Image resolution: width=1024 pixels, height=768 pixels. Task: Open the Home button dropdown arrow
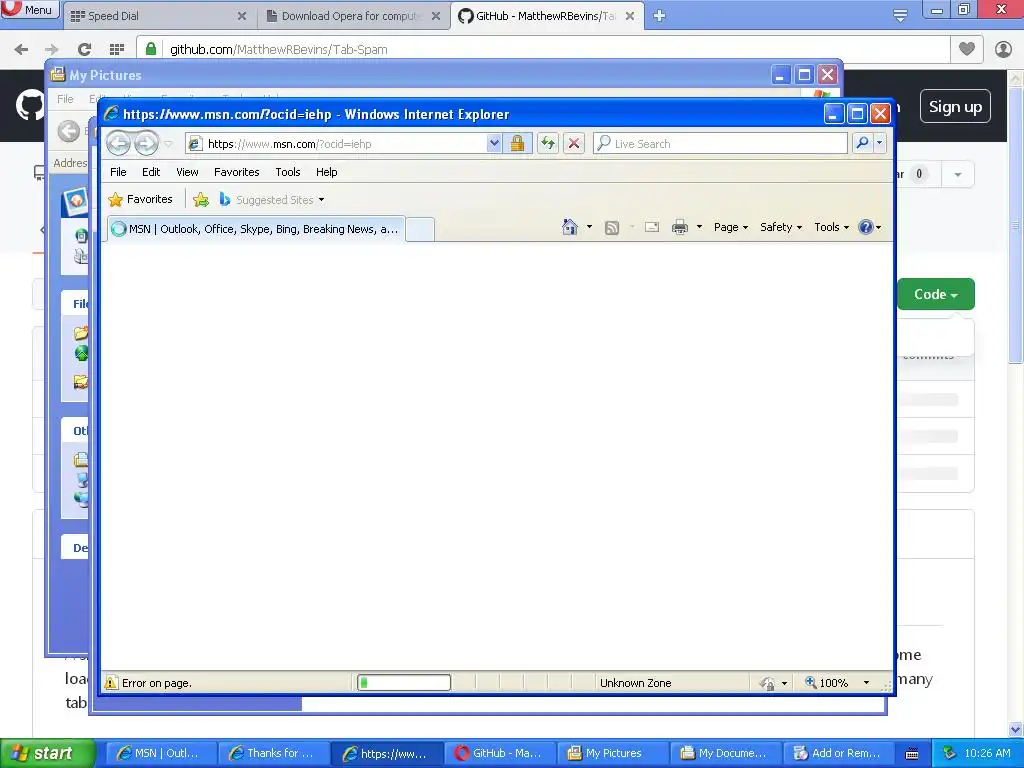click(589, 227)
